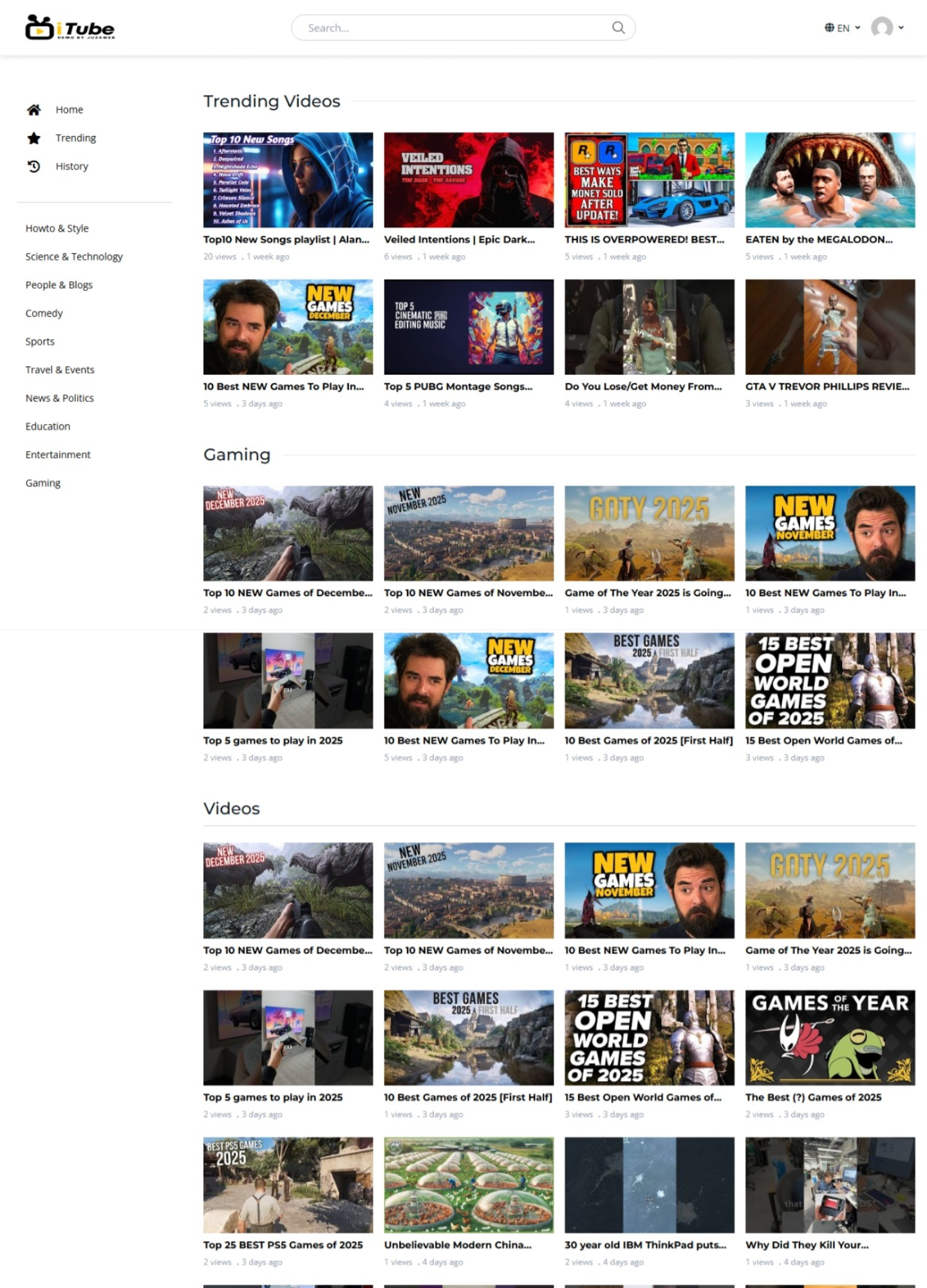This screenshot has width=927, height=1288.
Task: Open THIS IS OVERPOWERED video thumbnail
Action: pyautogui.click(x=650, y=180)
